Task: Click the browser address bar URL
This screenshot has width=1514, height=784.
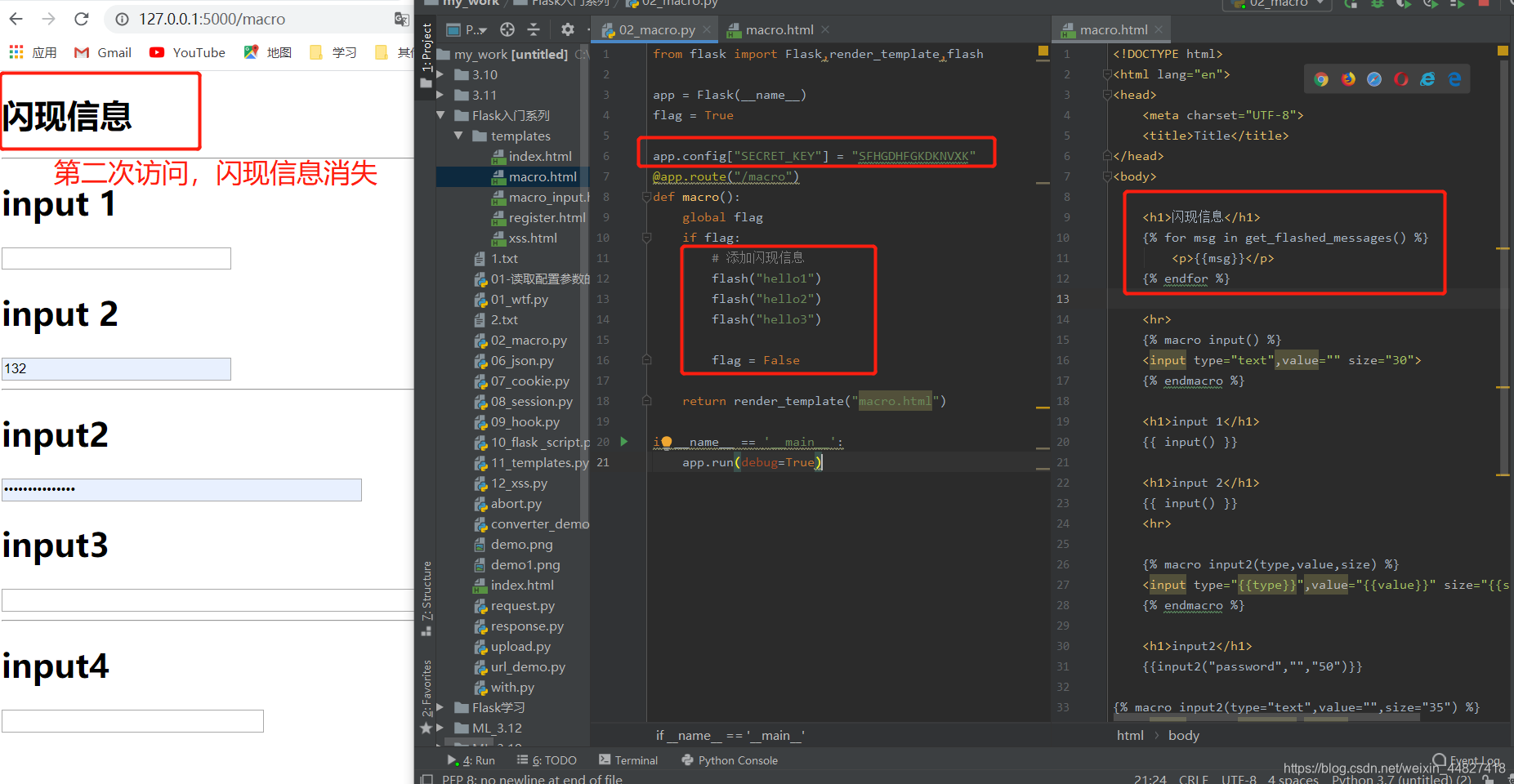Action: point(212,19)
